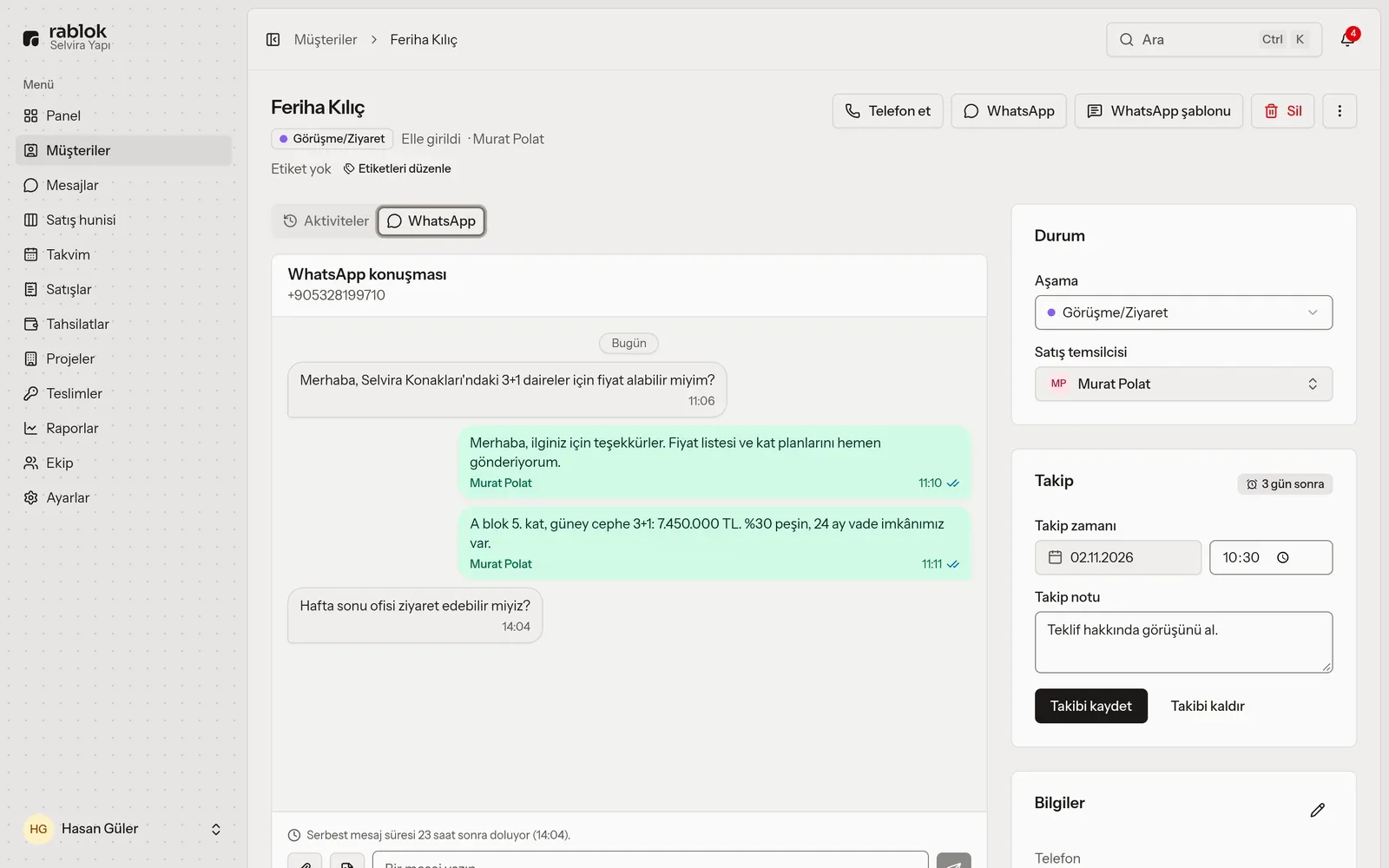Open Ayarlar settings
The height and width of the screenshot is (868, 1389).
pos(123,497)
